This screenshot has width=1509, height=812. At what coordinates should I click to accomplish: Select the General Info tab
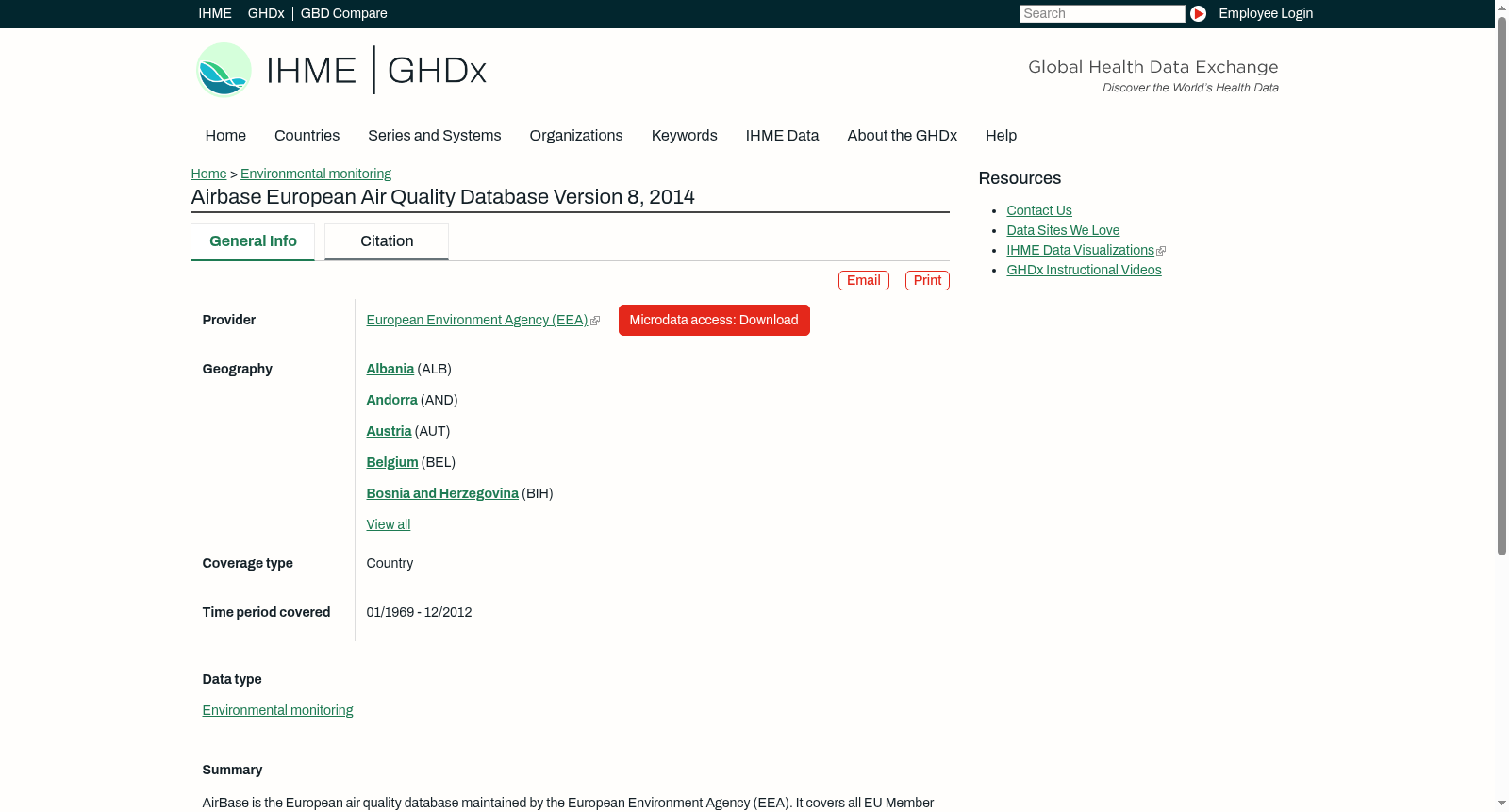253,241
